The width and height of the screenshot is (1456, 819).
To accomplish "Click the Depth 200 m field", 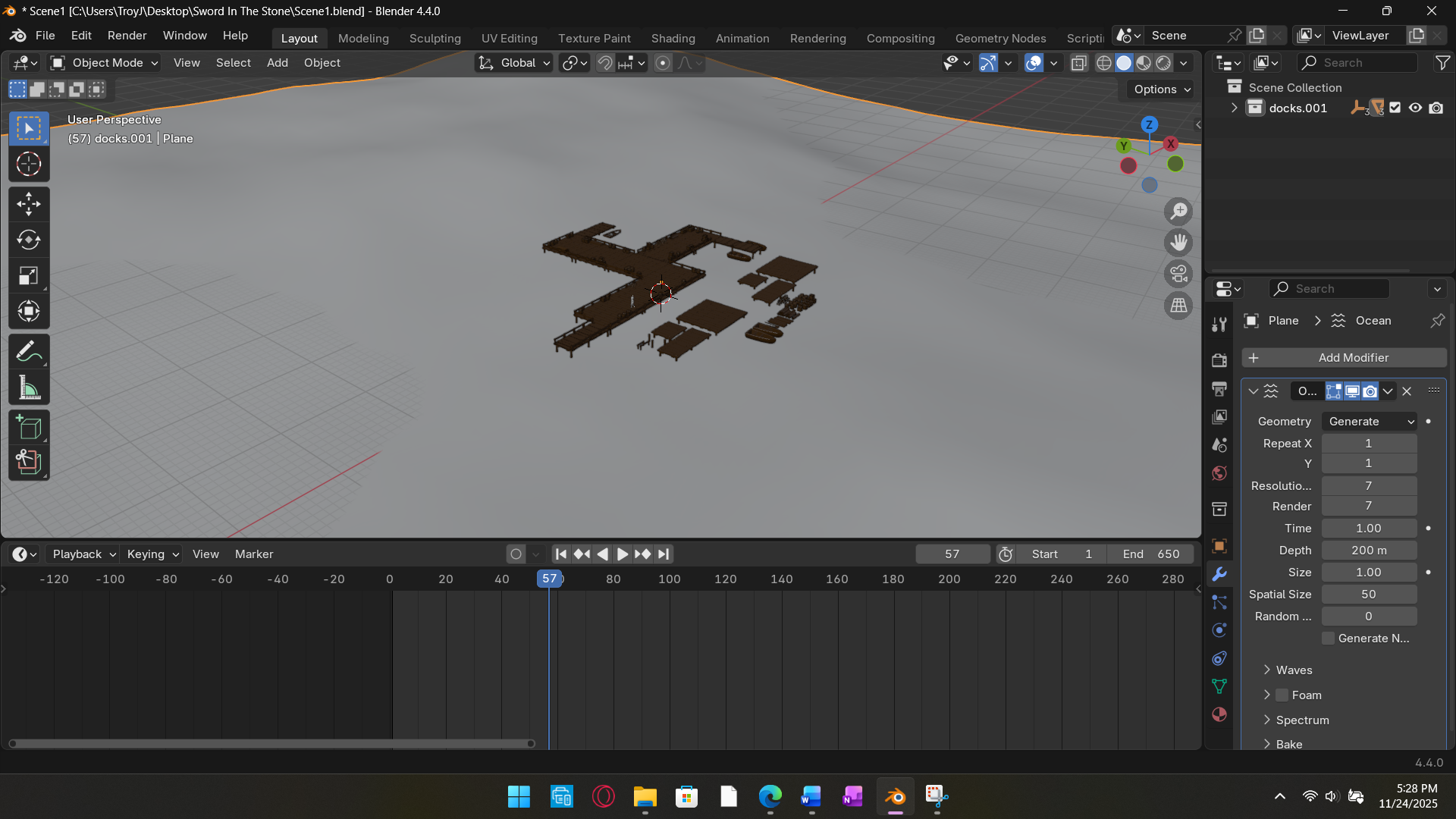I will point(1369,551).
